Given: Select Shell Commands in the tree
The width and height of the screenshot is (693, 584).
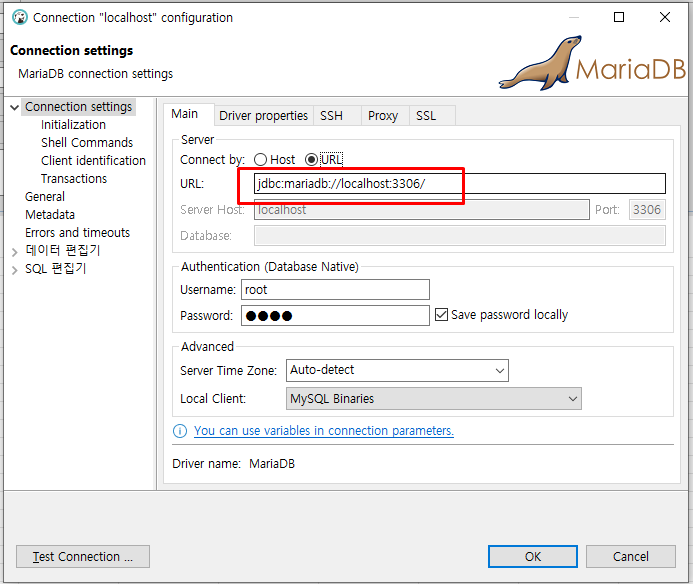Looking at the screenshot, I should point(87,143).
